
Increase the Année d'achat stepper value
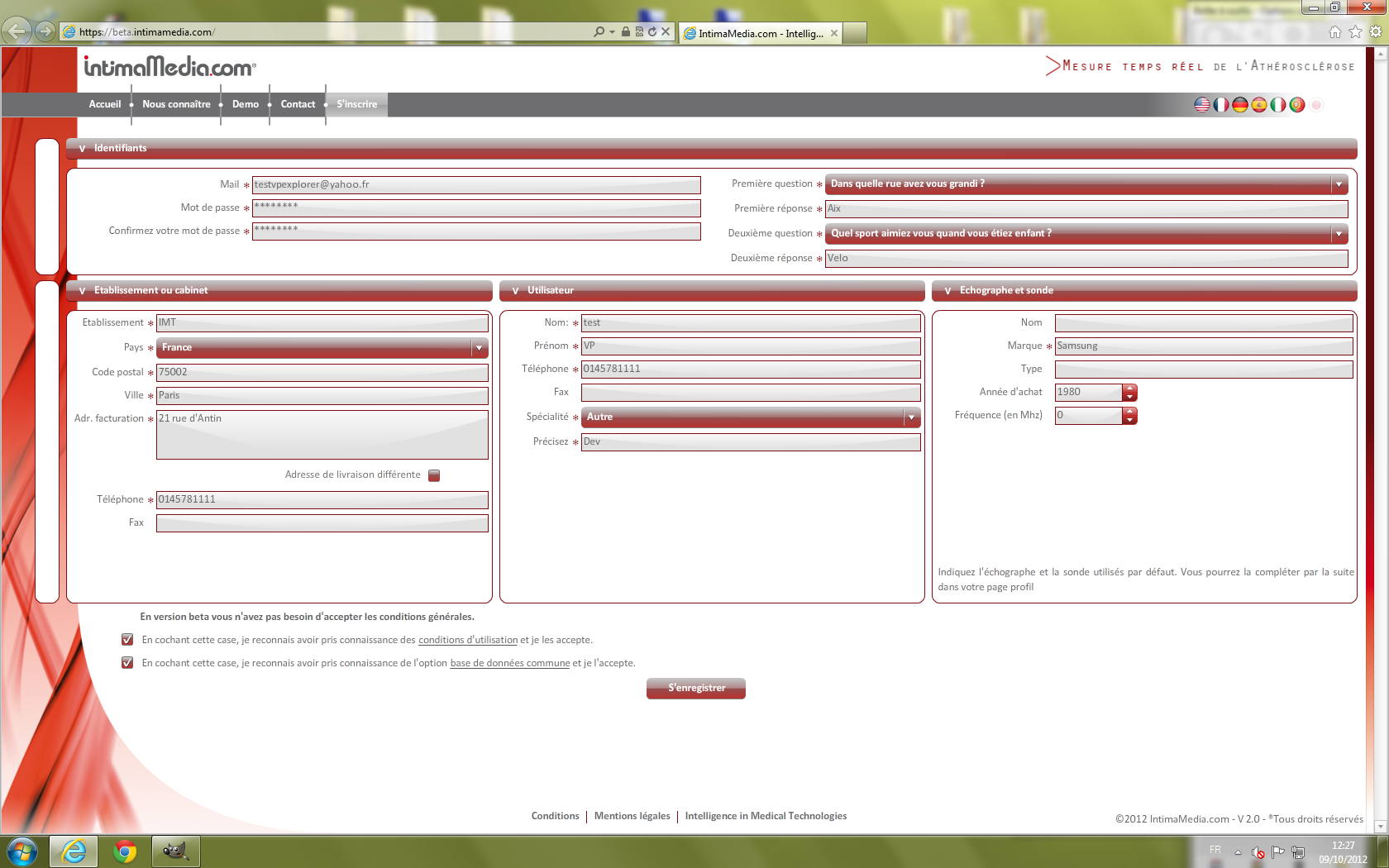point(1129,388)
